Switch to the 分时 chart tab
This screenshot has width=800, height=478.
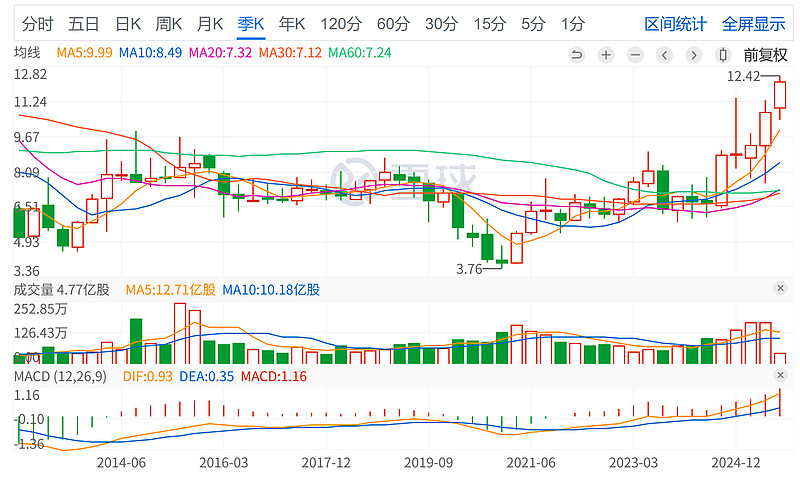click(x=37, y=24)
